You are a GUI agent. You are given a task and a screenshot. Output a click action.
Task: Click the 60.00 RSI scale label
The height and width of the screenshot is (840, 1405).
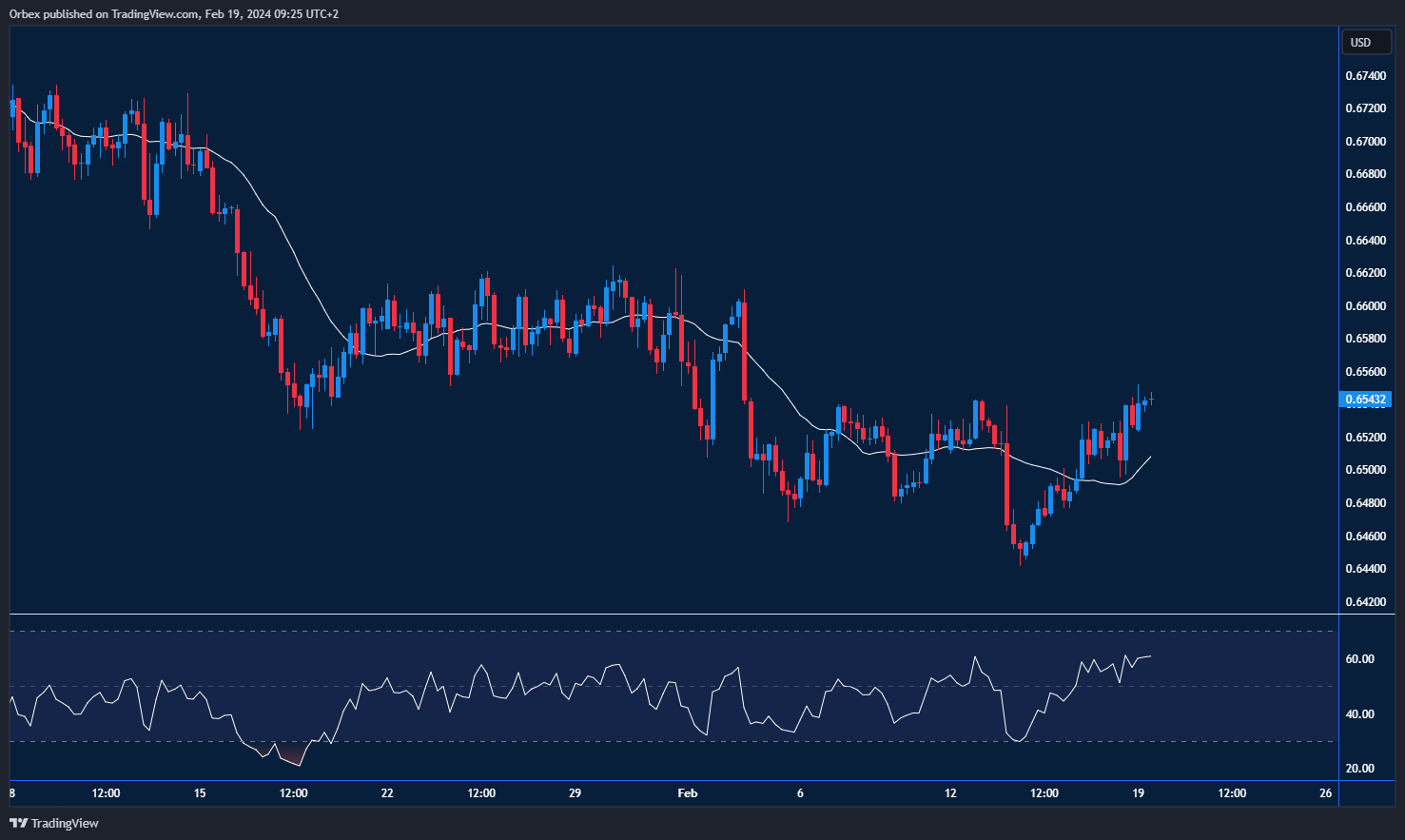[1360, 658]
